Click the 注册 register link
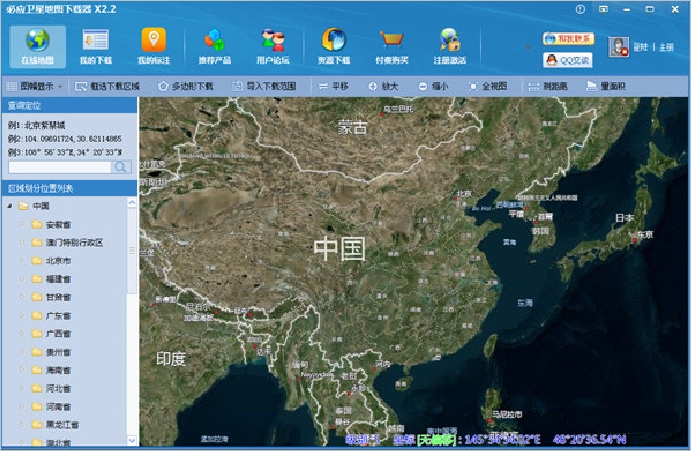The height and width of the screenshot is (451, 691). pyautogui.click(x=666, y=47)
